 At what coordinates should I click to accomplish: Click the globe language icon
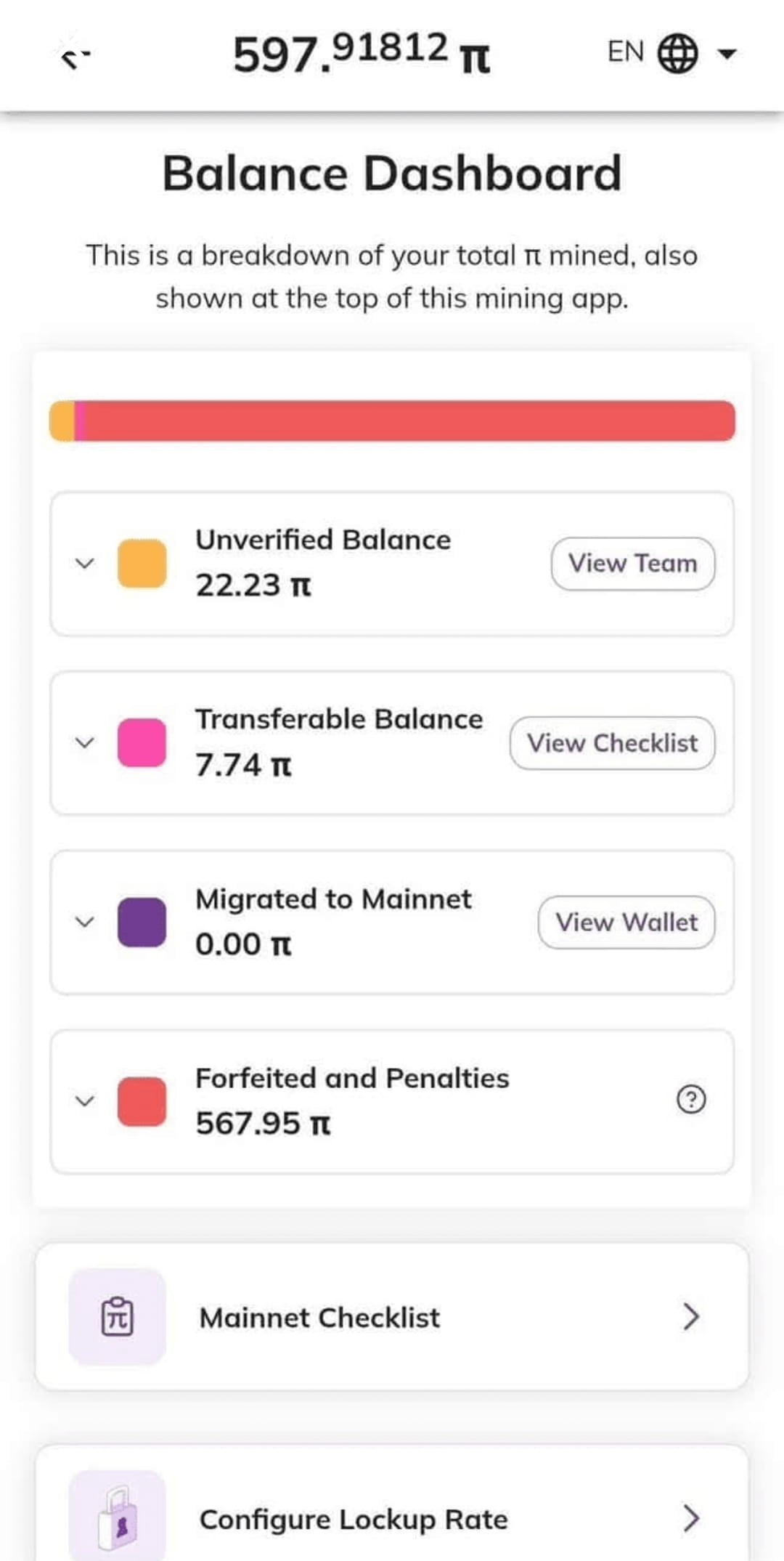click(x=677, y=53)
